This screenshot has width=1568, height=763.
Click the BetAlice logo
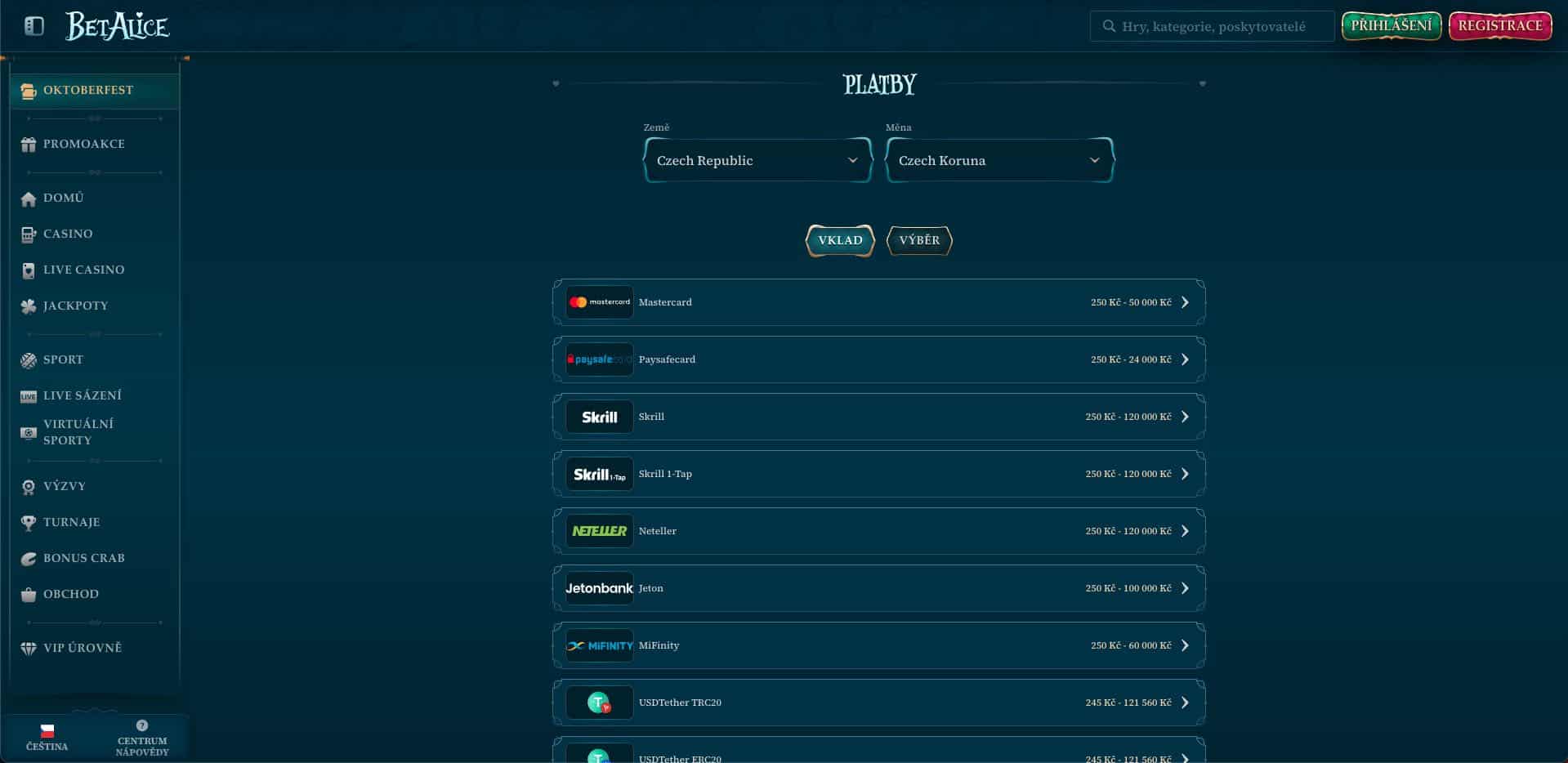[117, 26]
